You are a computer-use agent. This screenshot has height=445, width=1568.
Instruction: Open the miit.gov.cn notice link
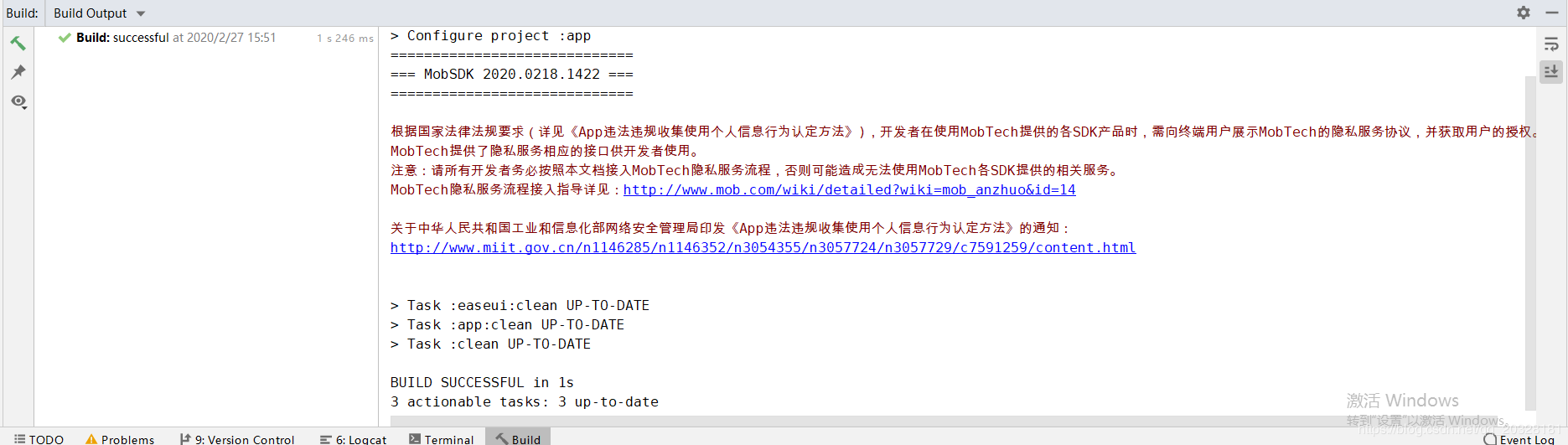[763, 247]
